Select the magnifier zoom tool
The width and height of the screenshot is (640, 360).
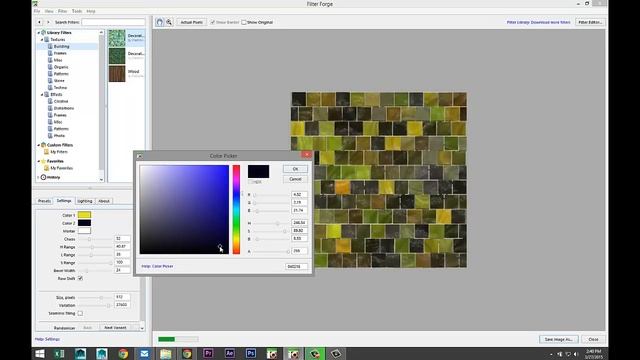pyautogui.click(x=169, y=22)
